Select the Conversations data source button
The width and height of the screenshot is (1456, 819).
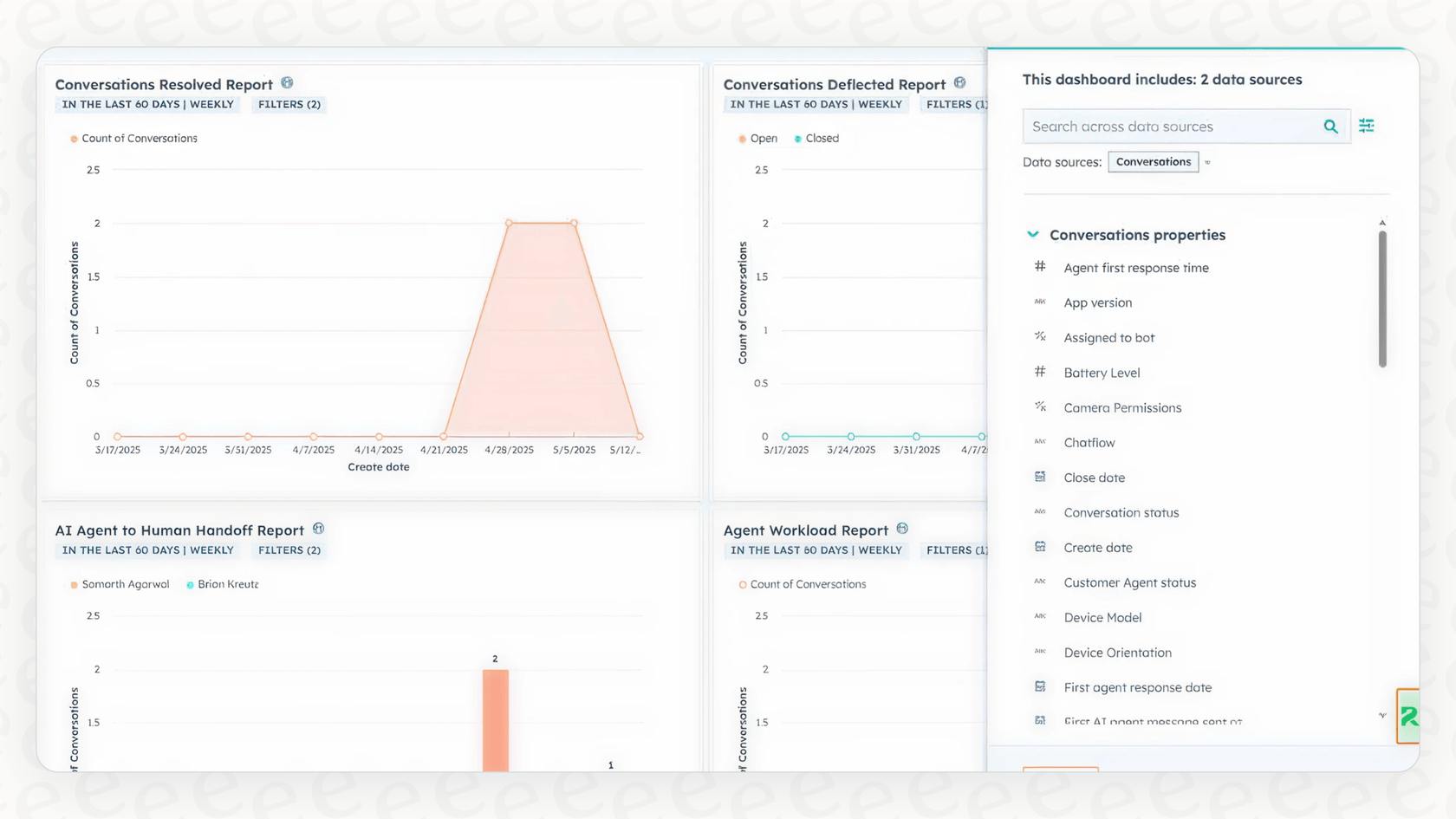(1153, 161)
